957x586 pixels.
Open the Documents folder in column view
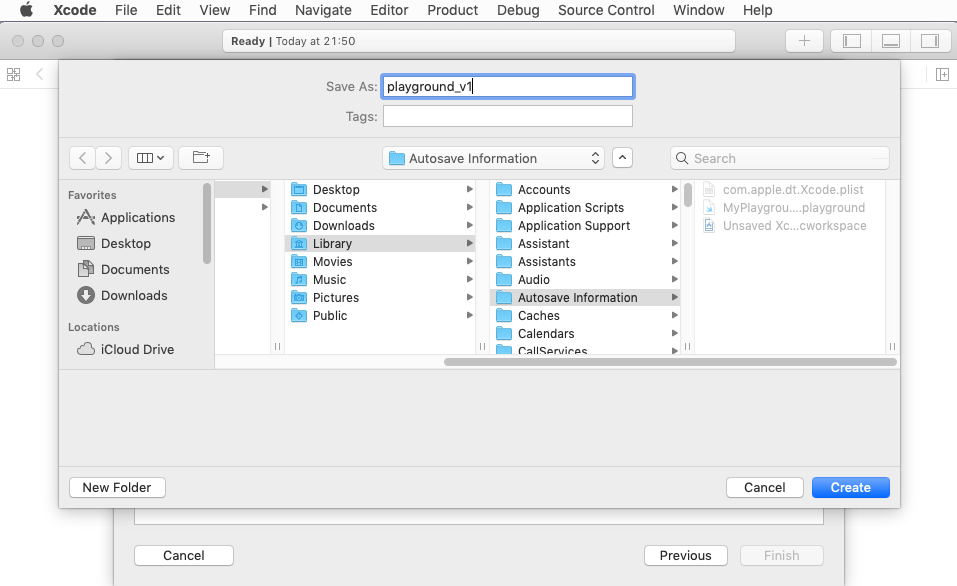(x=380, y=208)
